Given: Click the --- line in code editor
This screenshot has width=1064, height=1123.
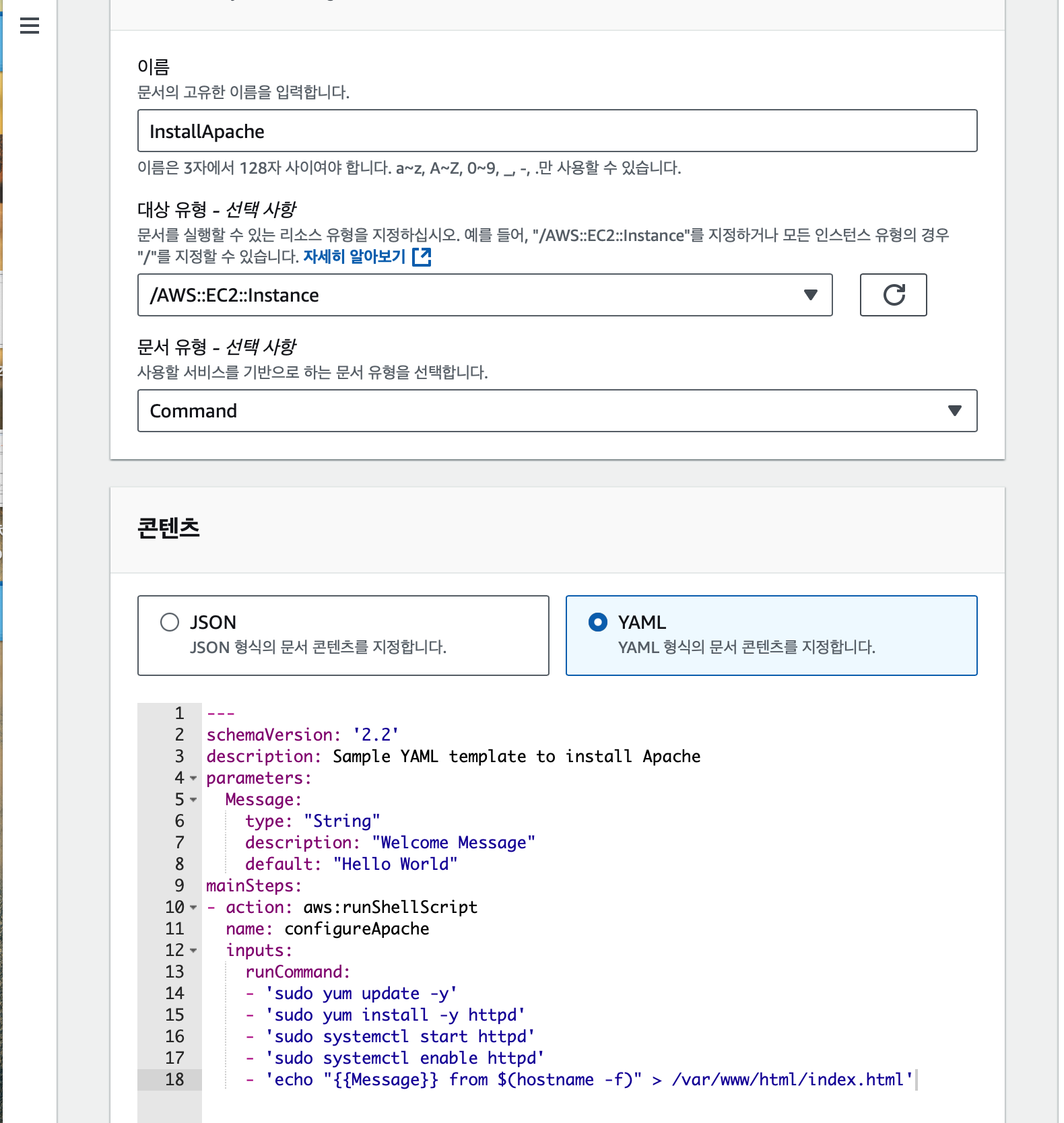Looking at the screenshot, I should pos(220,713).
